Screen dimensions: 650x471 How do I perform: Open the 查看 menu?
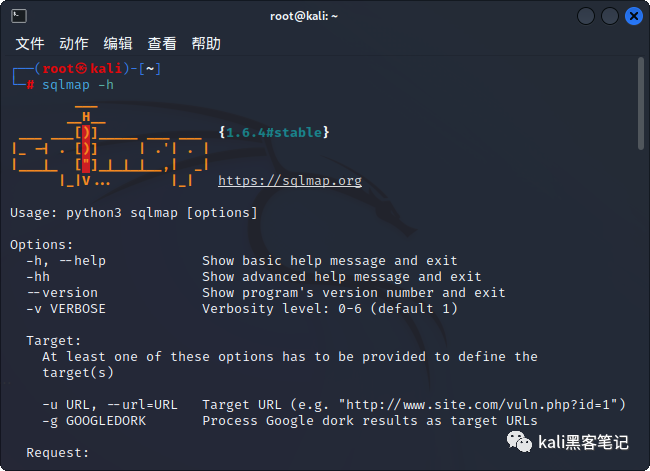(162, 44)
